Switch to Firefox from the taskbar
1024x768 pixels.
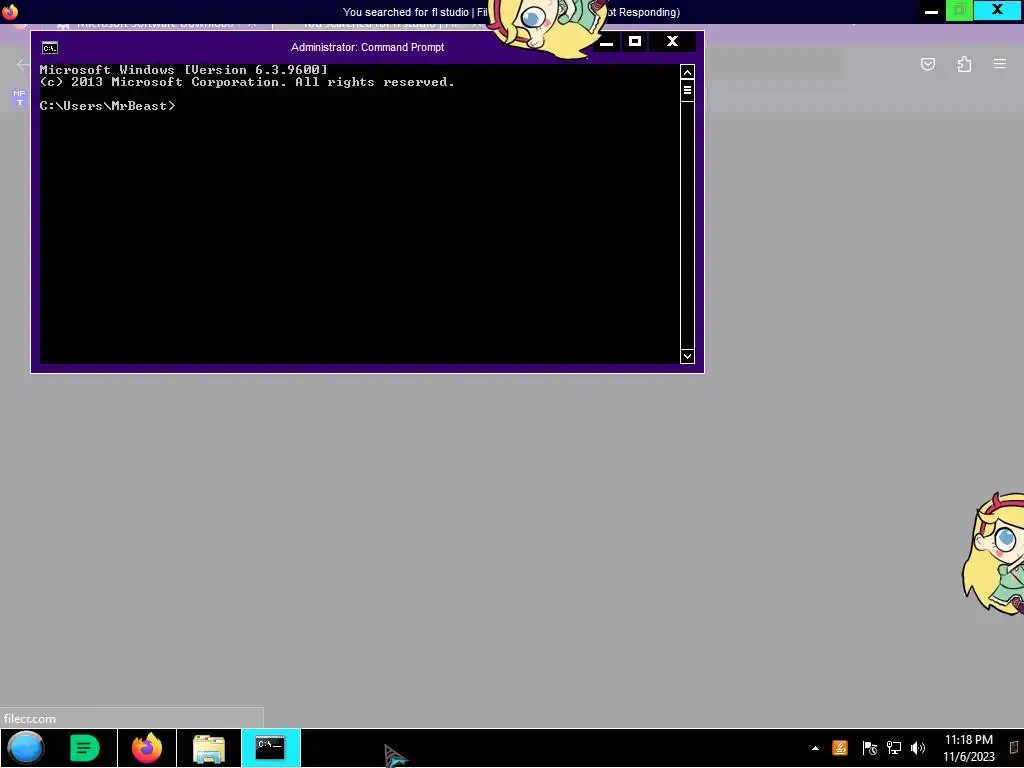(147, 748)
